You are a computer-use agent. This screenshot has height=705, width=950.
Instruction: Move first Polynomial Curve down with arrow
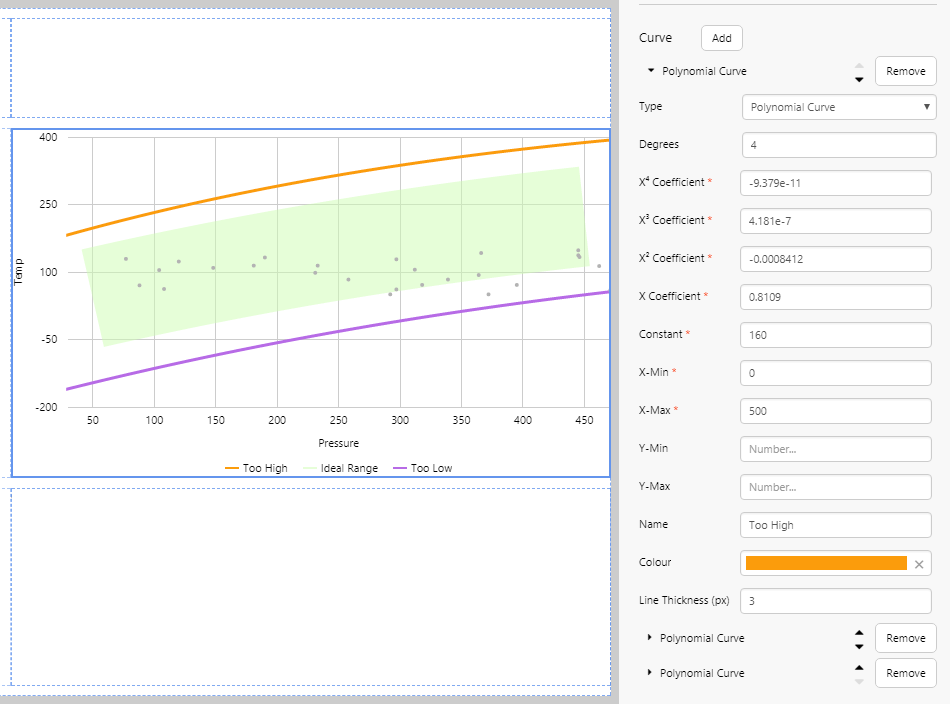tap(859, 79)
